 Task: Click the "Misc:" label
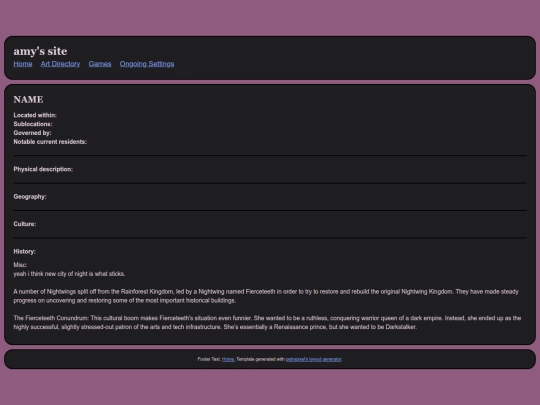[x=20, y=265]
